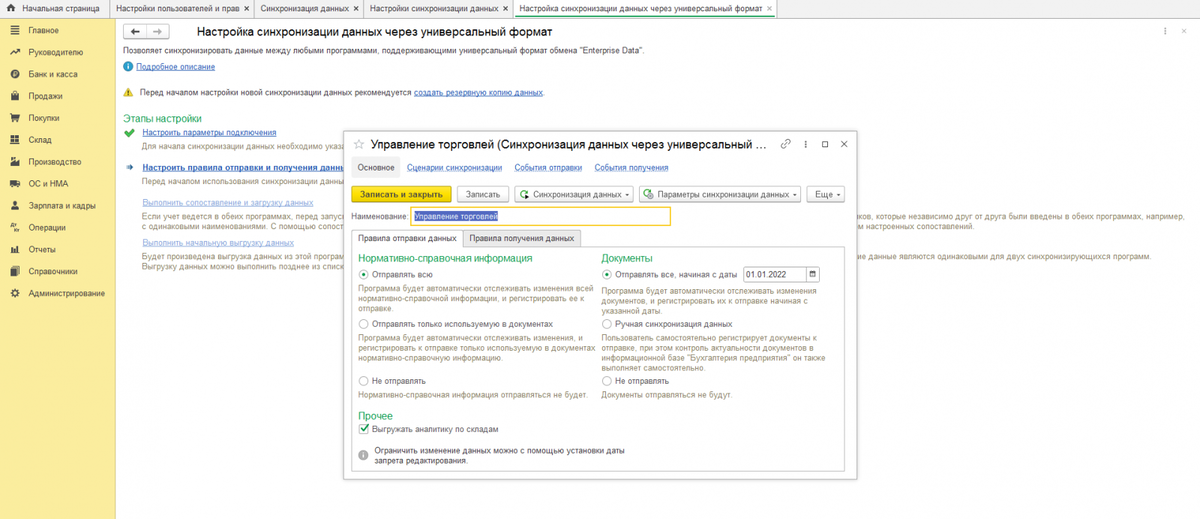This screenshot has width=1200, height=519.
Task: Open the Главное section icon in sidebar
Action: [x=15, y=30]
